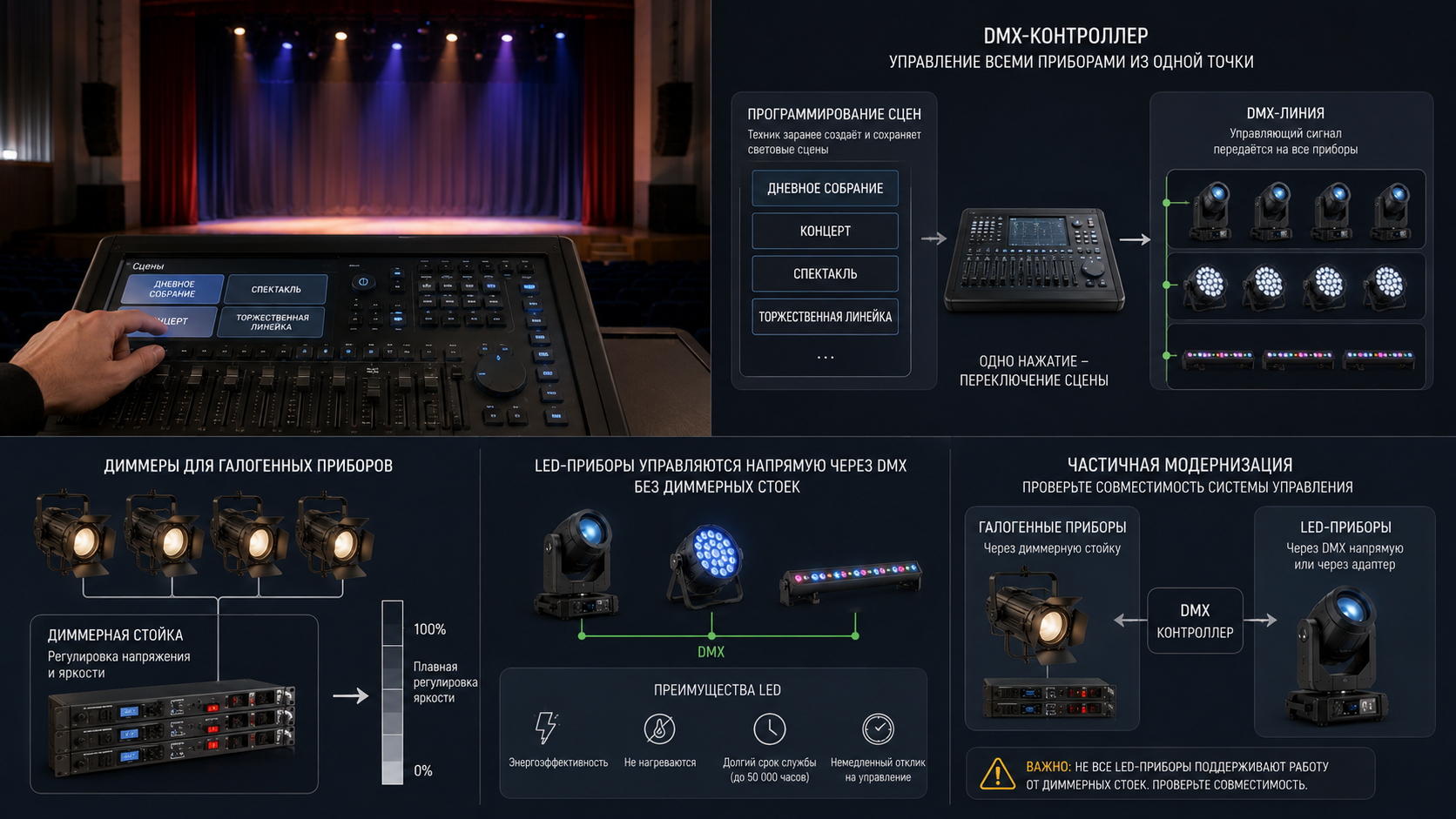Click the ДИММЕРНАЯ СТОЙКА title

coord(115,635)
